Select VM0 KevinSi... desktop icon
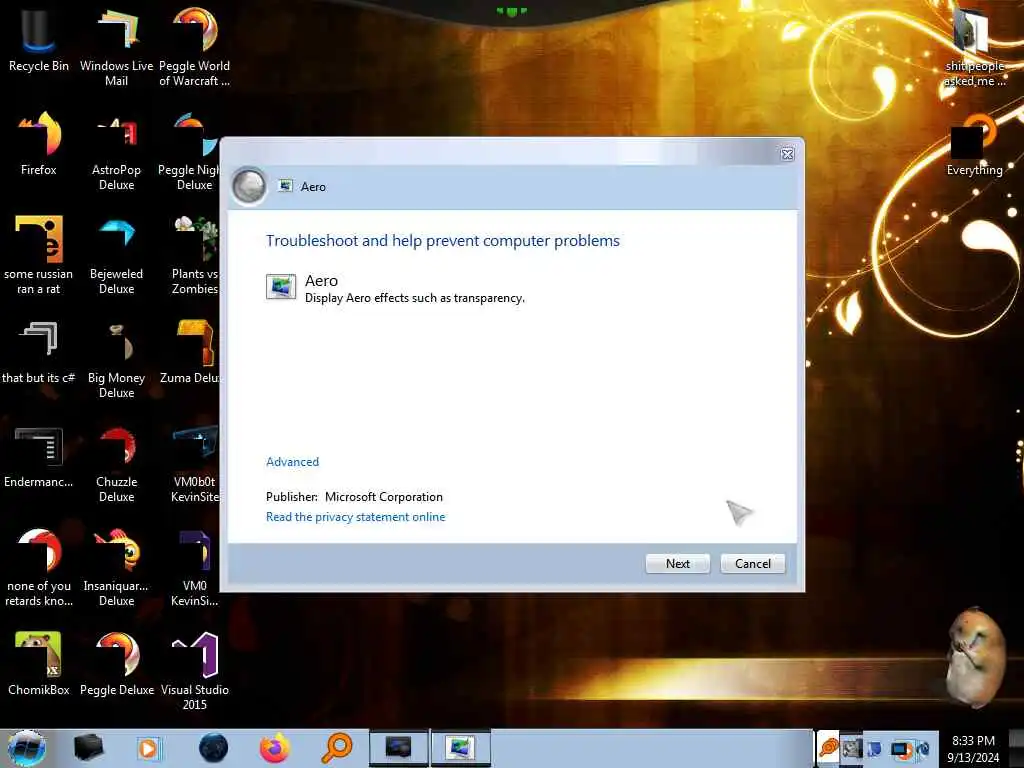Image resolution: width=1024 pixels, height=768 pixels. [194, 567]
